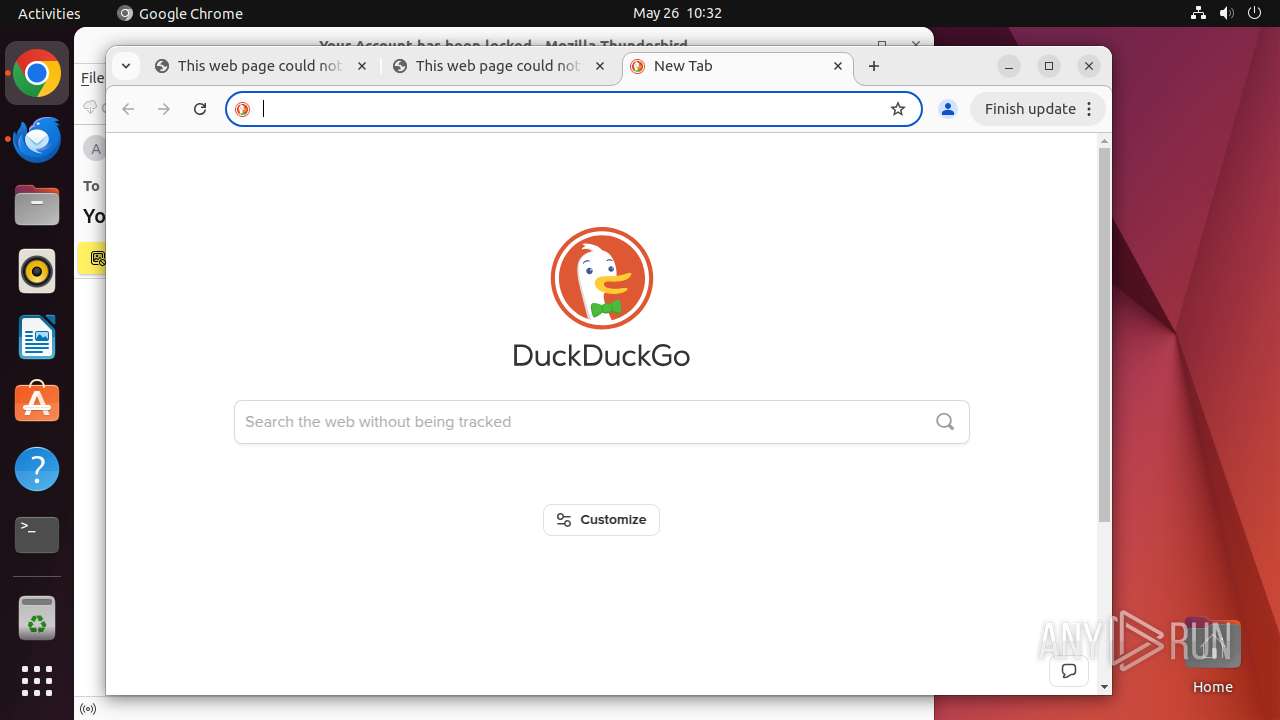Screen dimensions: 1280x720
Task: Close the first error tab
Action: pos(362,66)
